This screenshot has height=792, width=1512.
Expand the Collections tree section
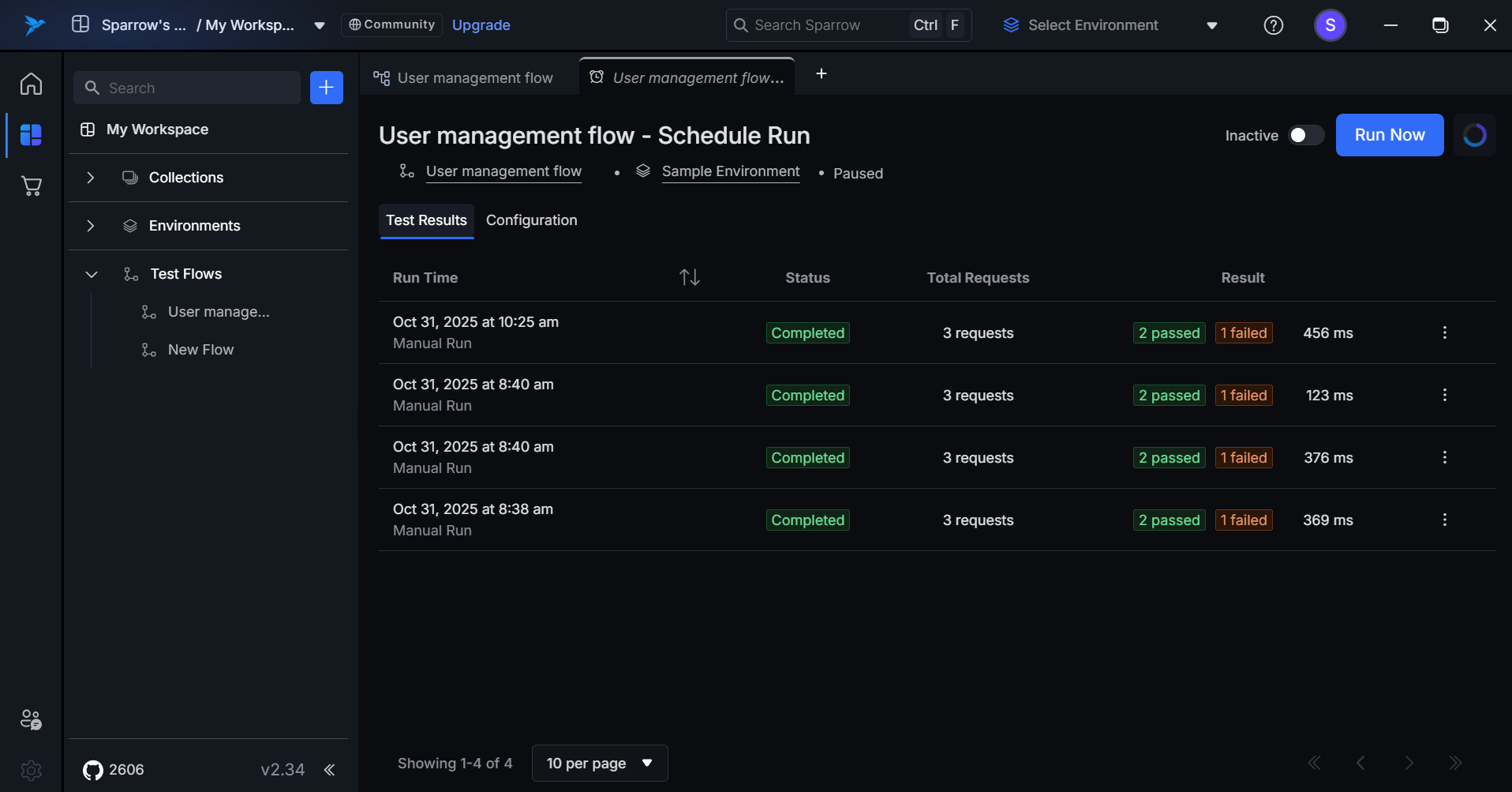tap(91, 178)
